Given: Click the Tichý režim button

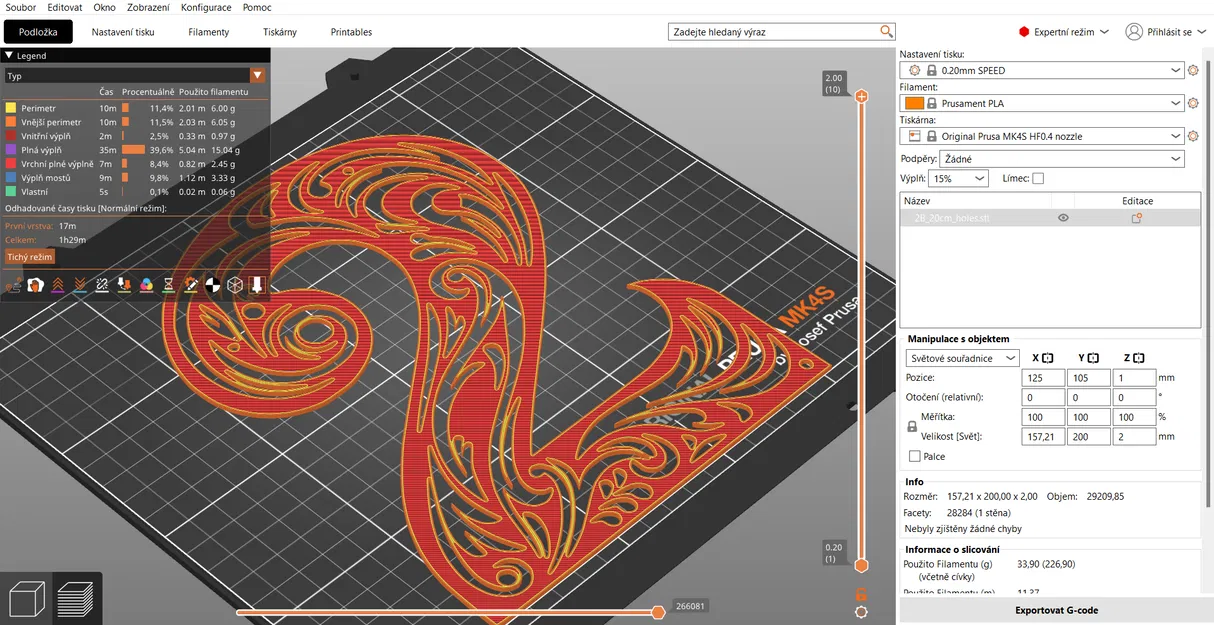Looking at the screenshot, I should [30, 257].
